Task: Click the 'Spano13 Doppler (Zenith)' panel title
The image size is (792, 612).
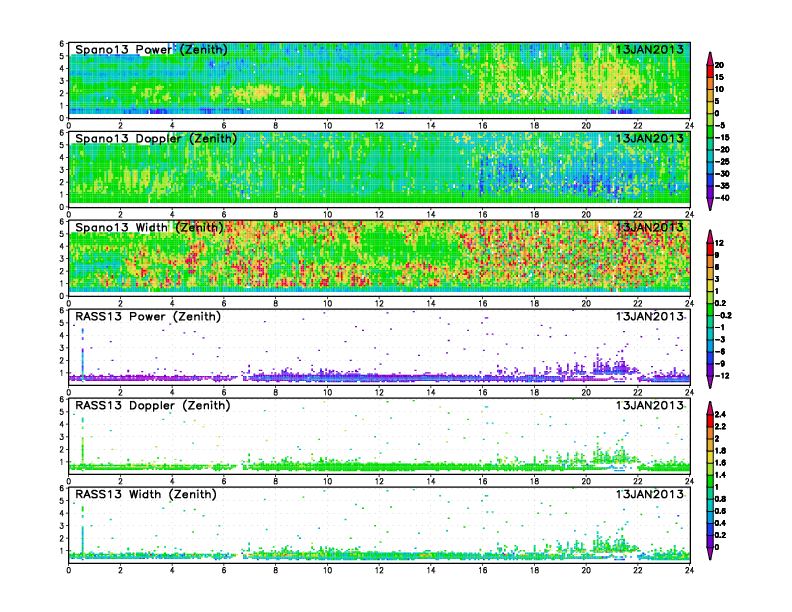Action: coord(156,138)
